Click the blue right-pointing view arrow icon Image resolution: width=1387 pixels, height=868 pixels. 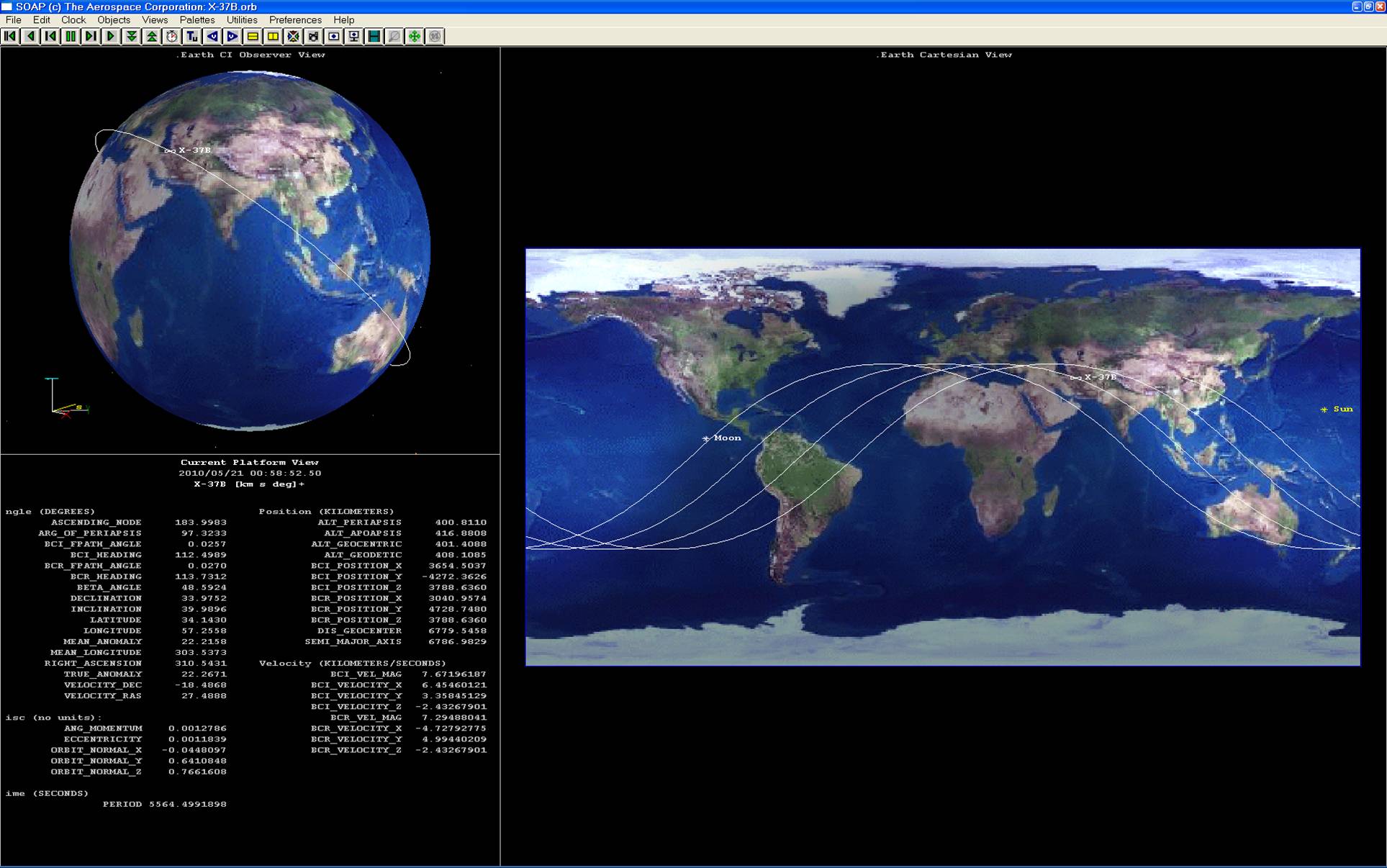tap(232, 36)
